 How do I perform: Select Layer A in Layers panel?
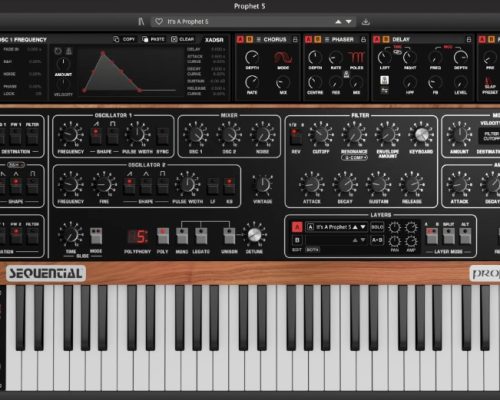[297, 227]
